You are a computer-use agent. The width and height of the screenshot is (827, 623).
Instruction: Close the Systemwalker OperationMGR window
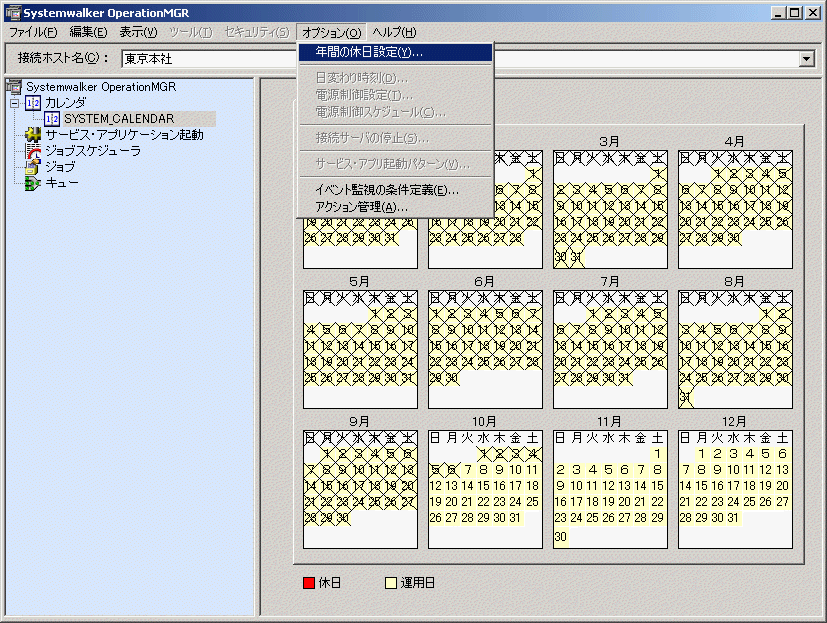(x=813, y=13)
